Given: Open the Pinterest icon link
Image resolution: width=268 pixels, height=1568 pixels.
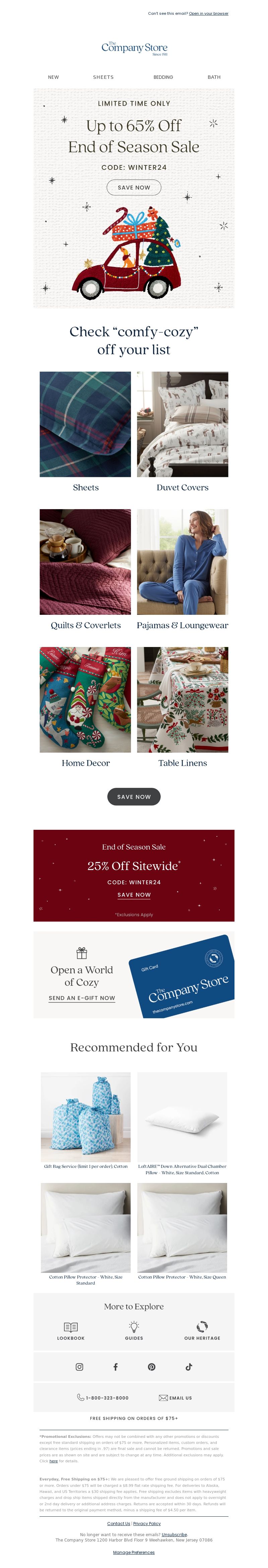Looking at the screenshot, I should pyautogui.click(x=152, y=1366).
